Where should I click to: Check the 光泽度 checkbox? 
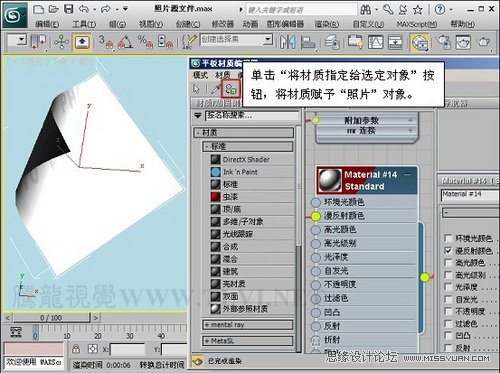[448, 287]
